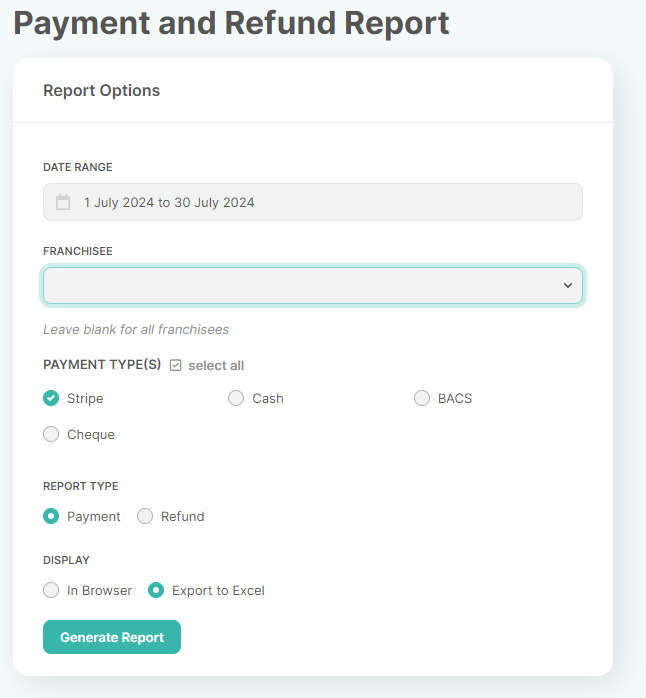This screenshot has height=698, width=646.
Task: Enable the Cheque payment type
Action: point(51,434)
